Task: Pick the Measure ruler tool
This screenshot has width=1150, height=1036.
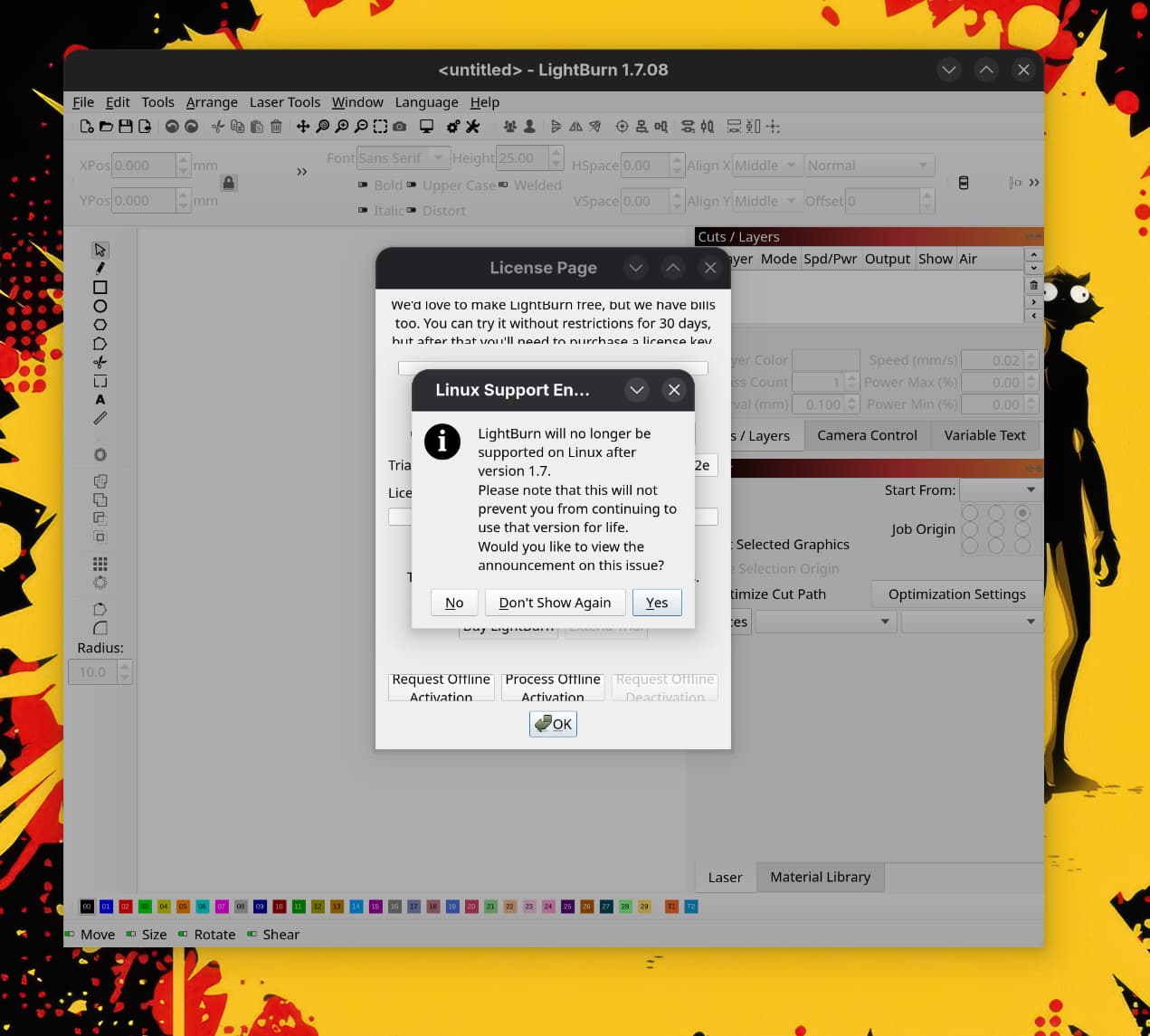Action: (x=100, y=418)
